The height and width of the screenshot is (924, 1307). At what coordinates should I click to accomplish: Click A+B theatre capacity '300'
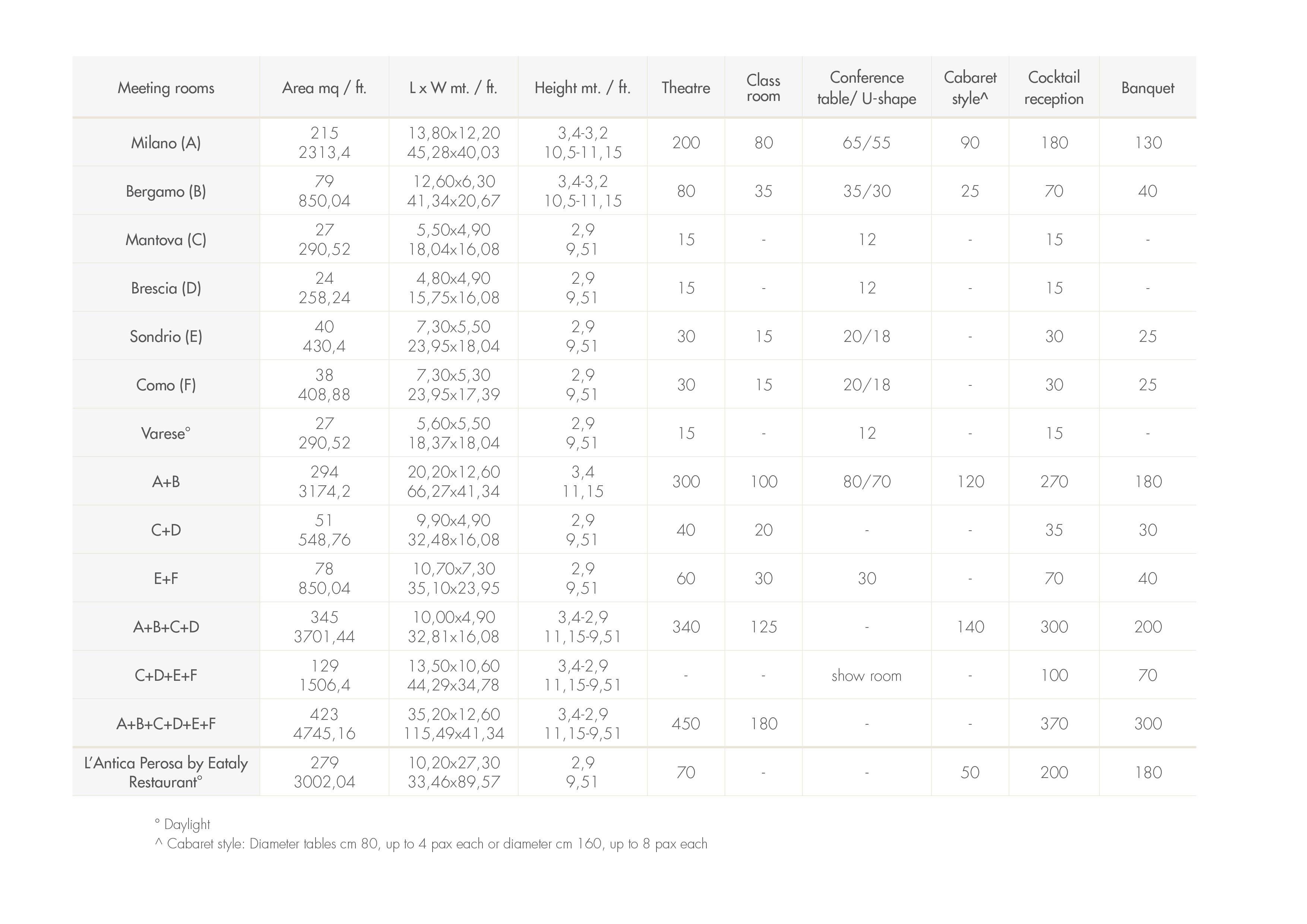point(686,482)
